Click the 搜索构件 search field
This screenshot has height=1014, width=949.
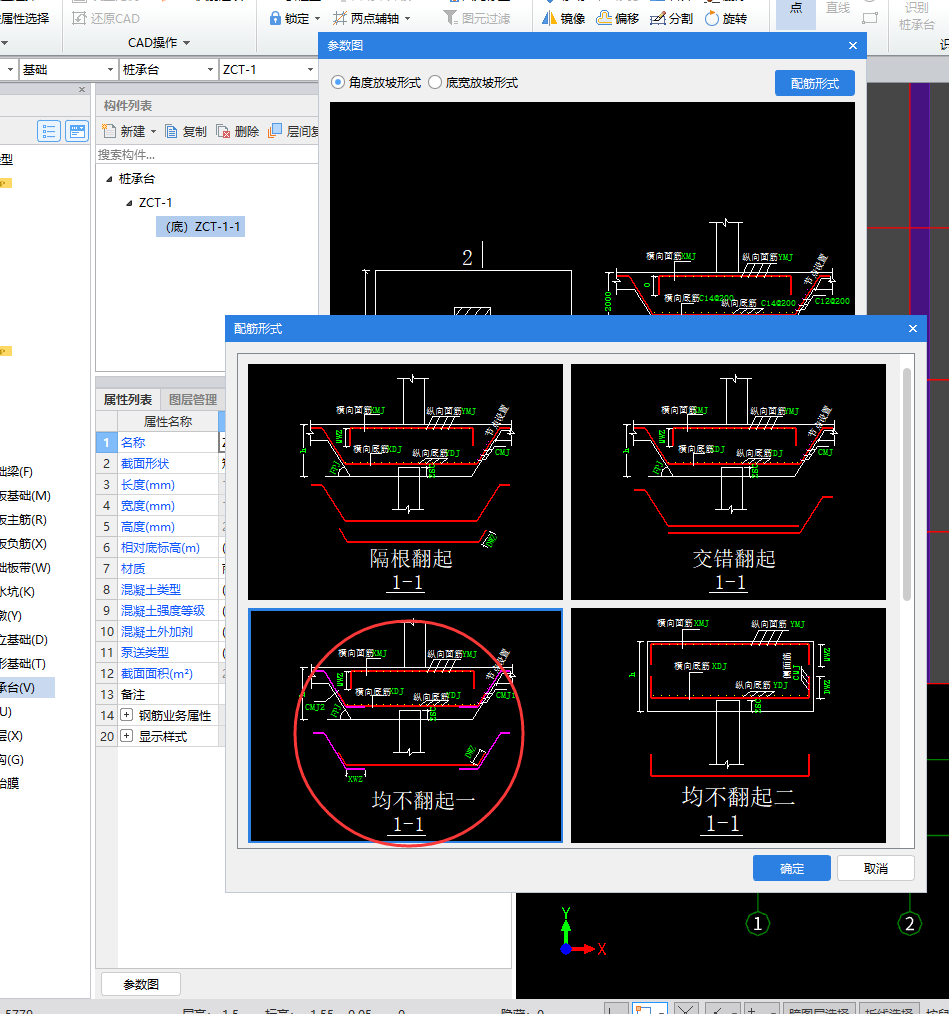207,155
